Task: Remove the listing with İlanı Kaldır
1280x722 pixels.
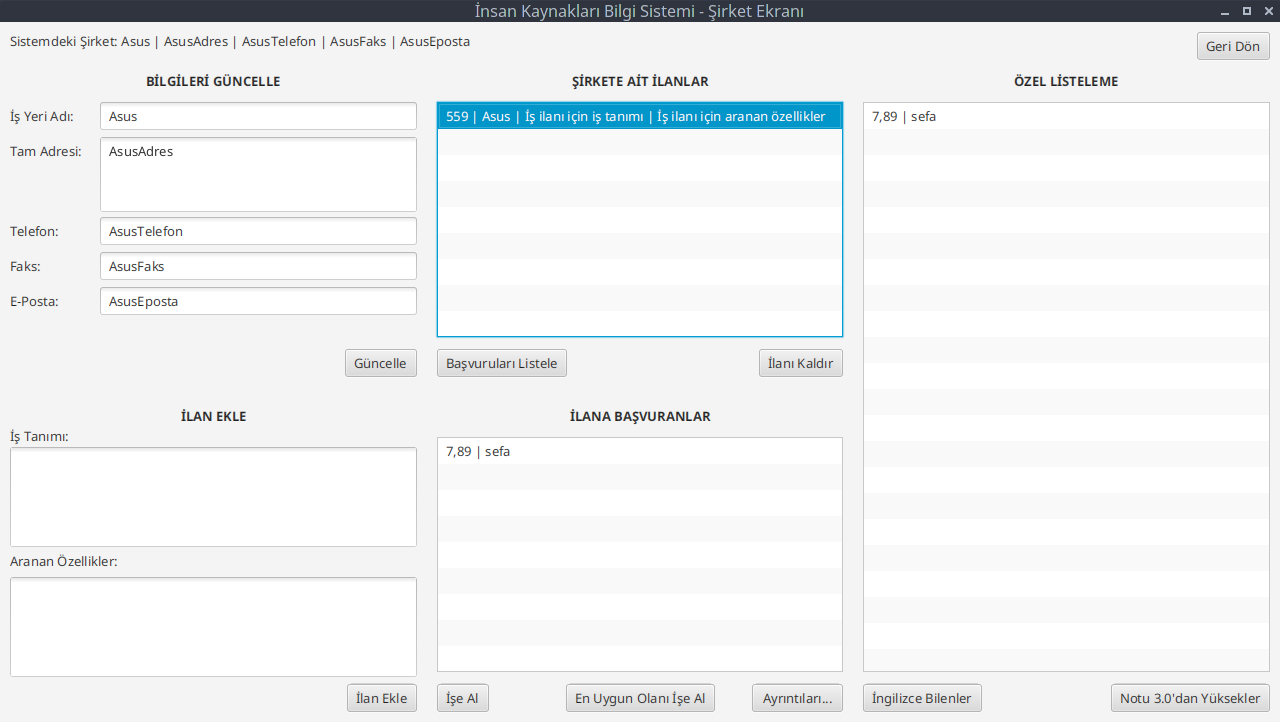Action: (x=800, y=363)
